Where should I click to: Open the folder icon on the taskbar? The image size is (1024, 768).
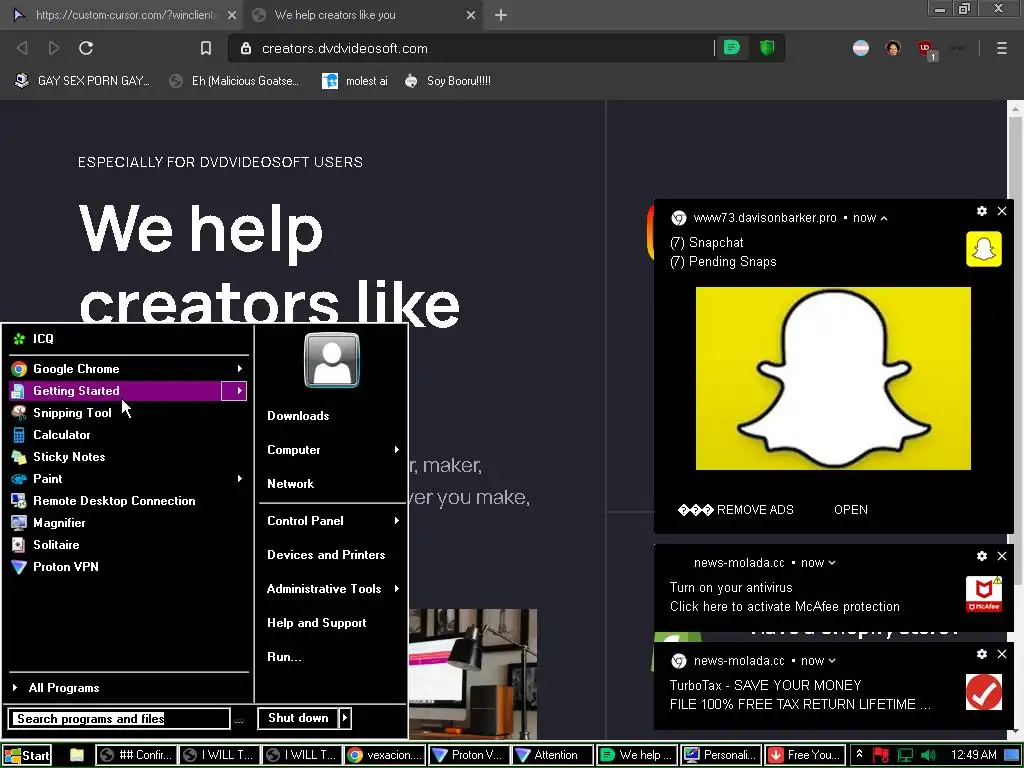click(77, 755)
